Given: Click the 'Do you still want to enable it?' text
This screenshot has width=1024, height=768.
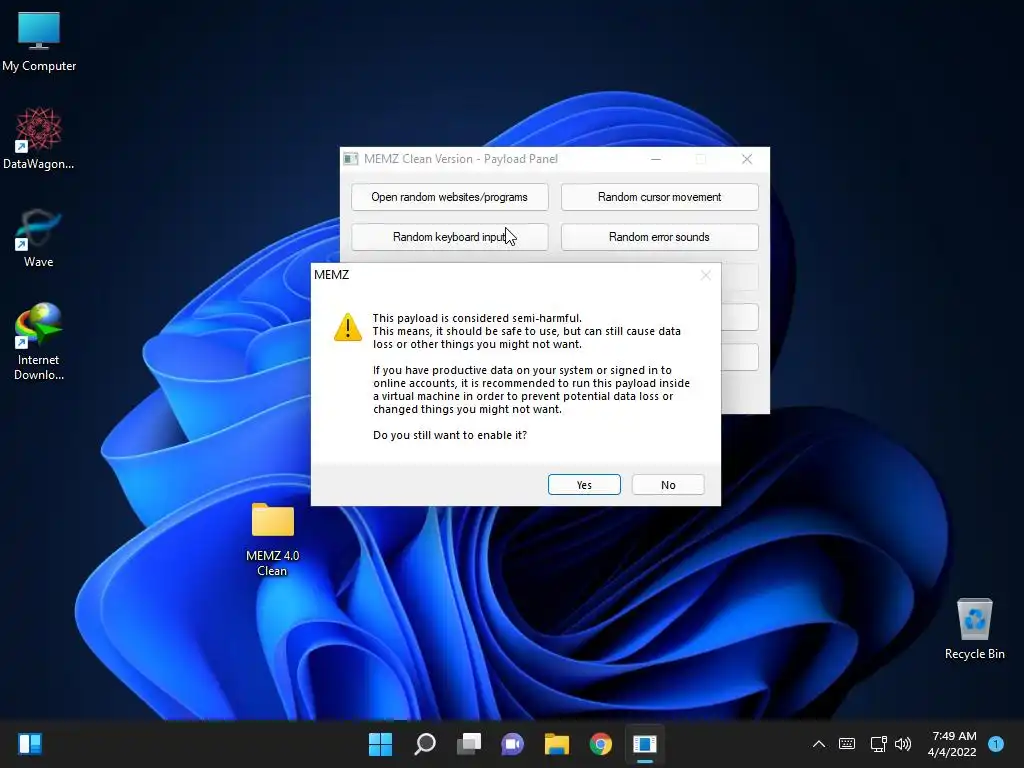Looking at the screenshot, I should coord(449,435).
